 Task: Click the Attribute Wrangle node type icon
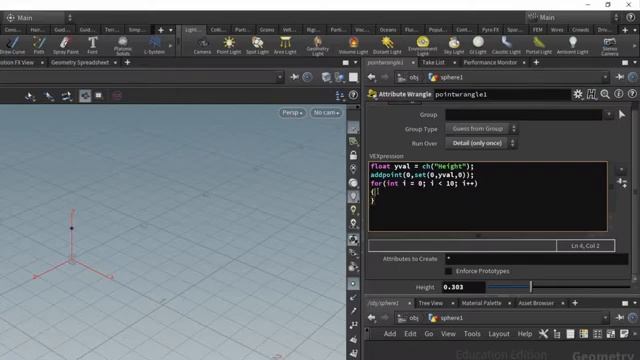pyautogui.click(x=372, y=94)
